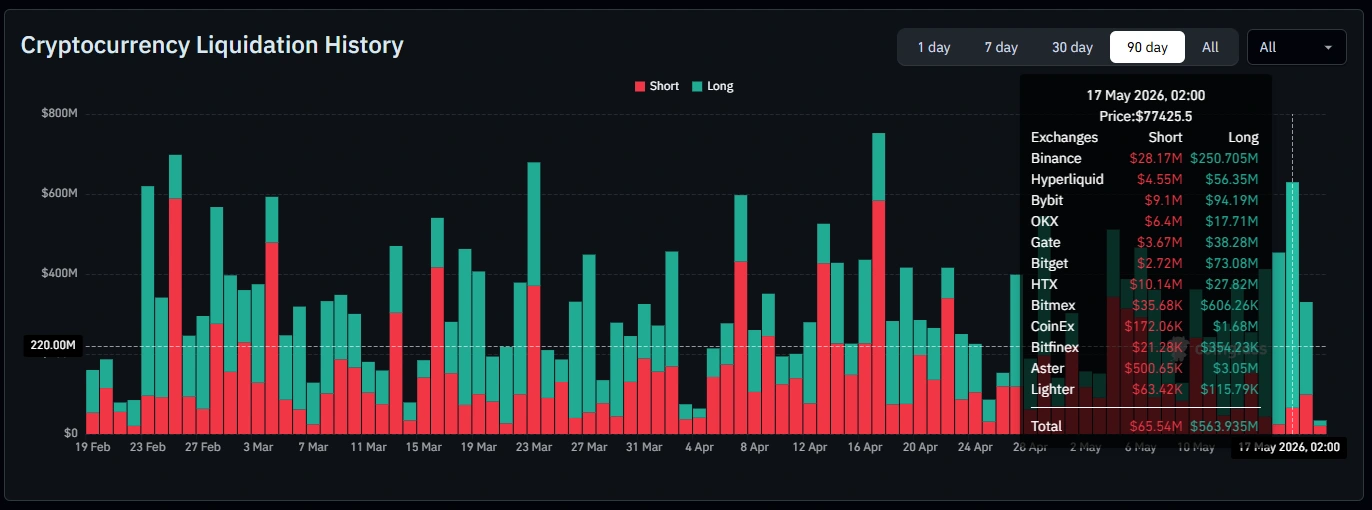
Task: Toggle the Short series legend
Action: point(657,86)
